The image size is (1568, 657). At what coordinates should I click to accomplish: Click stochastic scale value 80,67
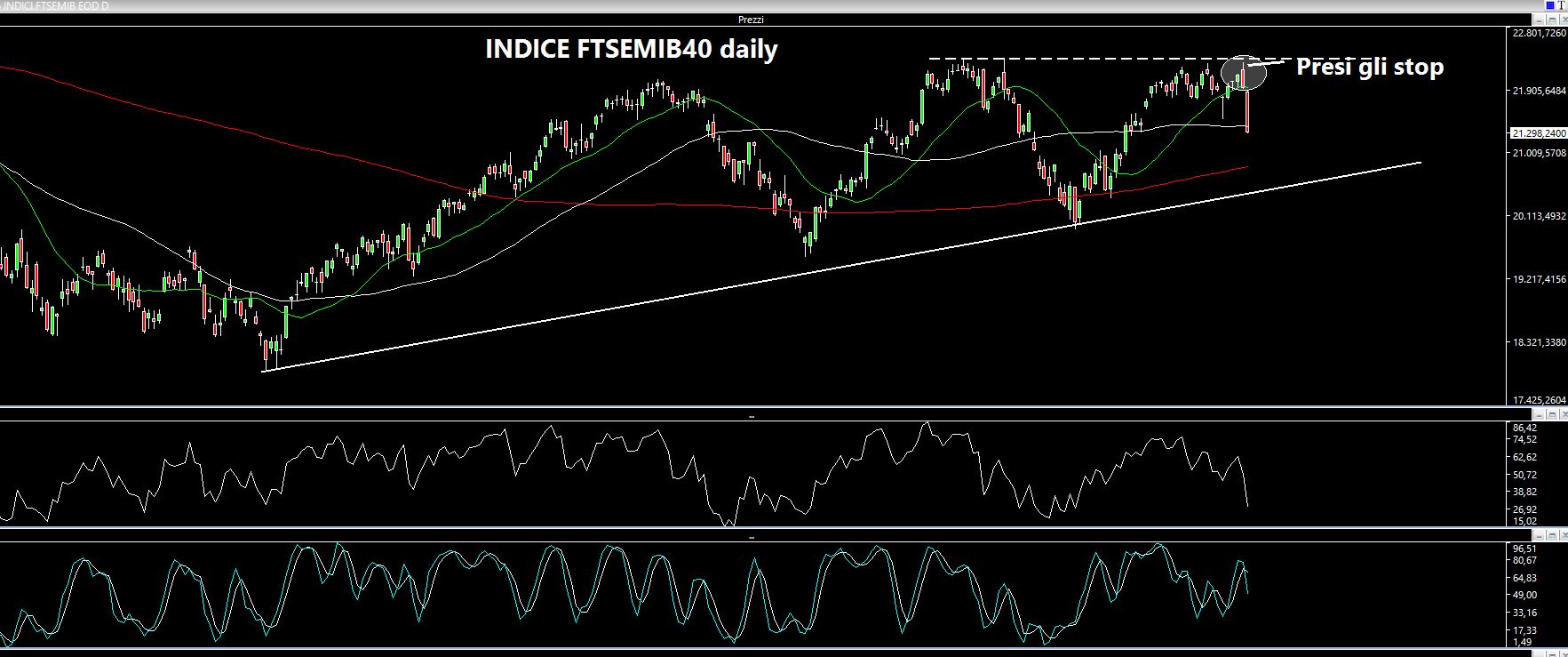coord(1524,560)
